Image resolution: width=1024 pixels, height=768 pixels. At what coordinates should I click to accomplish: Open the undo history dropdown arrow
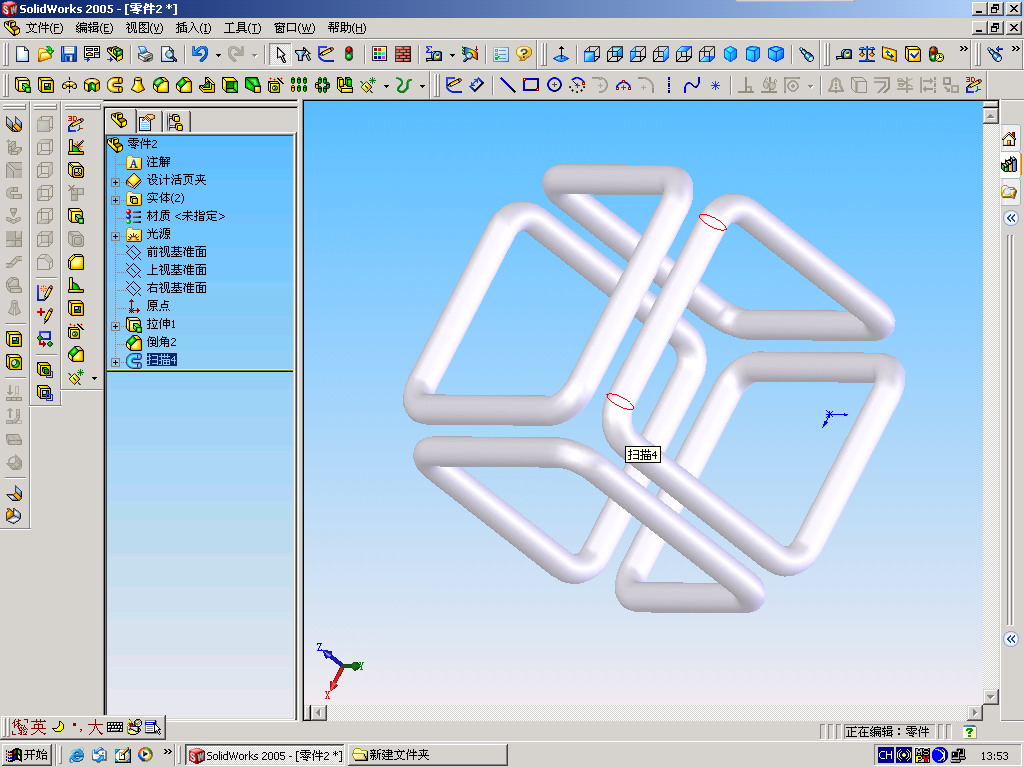[x=218, y=55]
